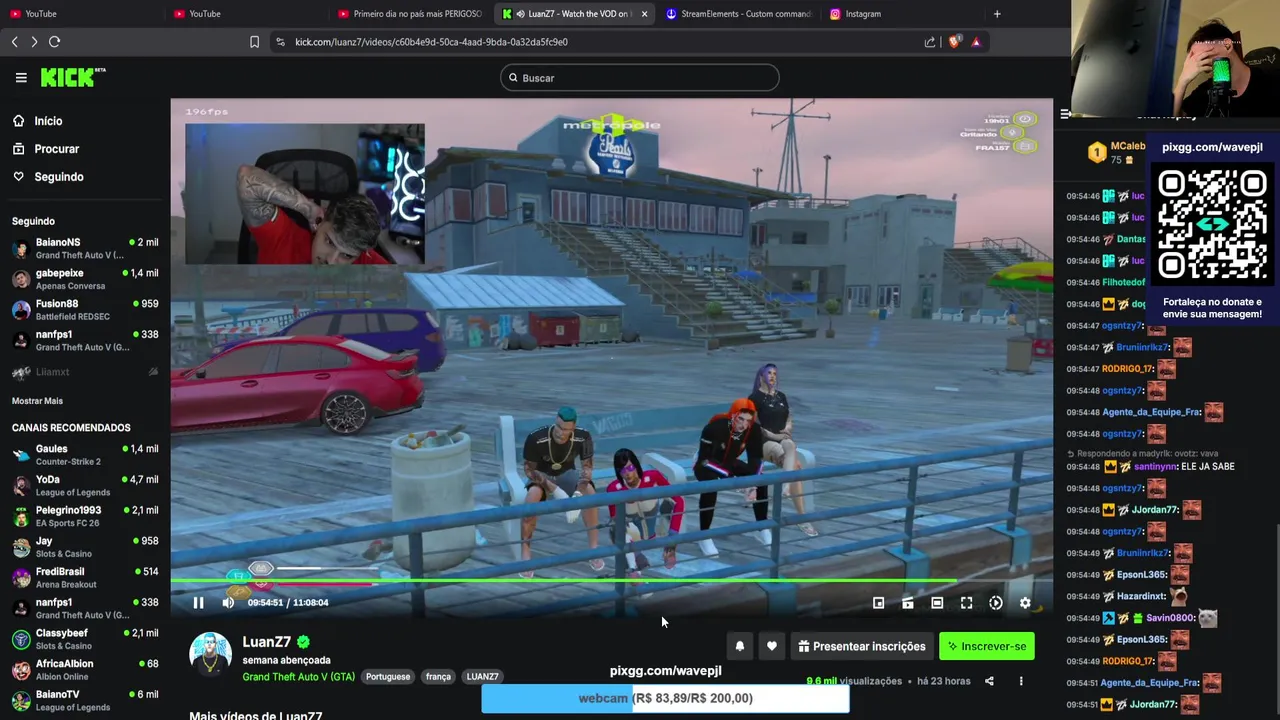Seek on the green video progress bar
The image size is (1280, 720).
[x=611, y=581]
